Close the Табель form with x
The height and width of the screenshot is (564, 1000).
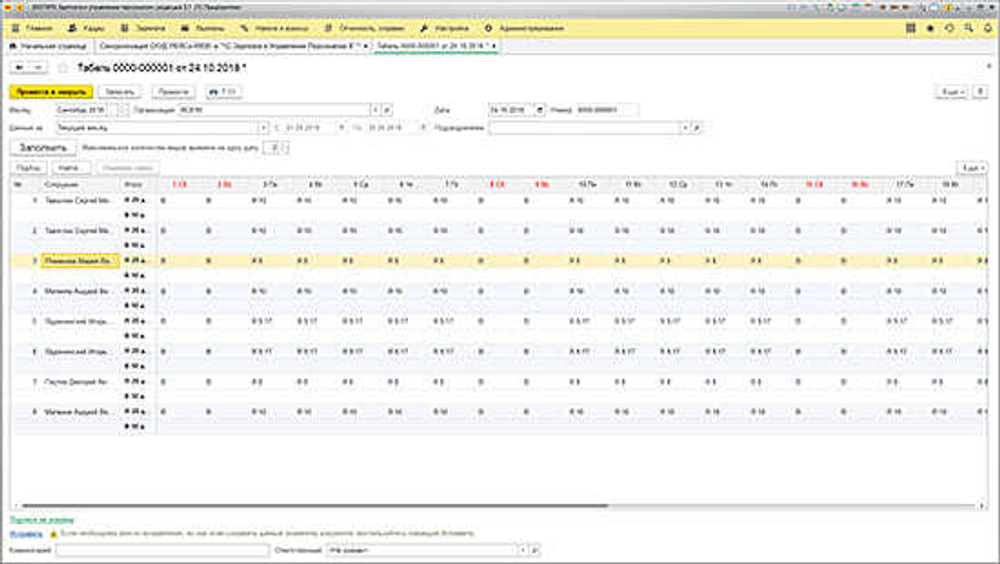point(989,66)
